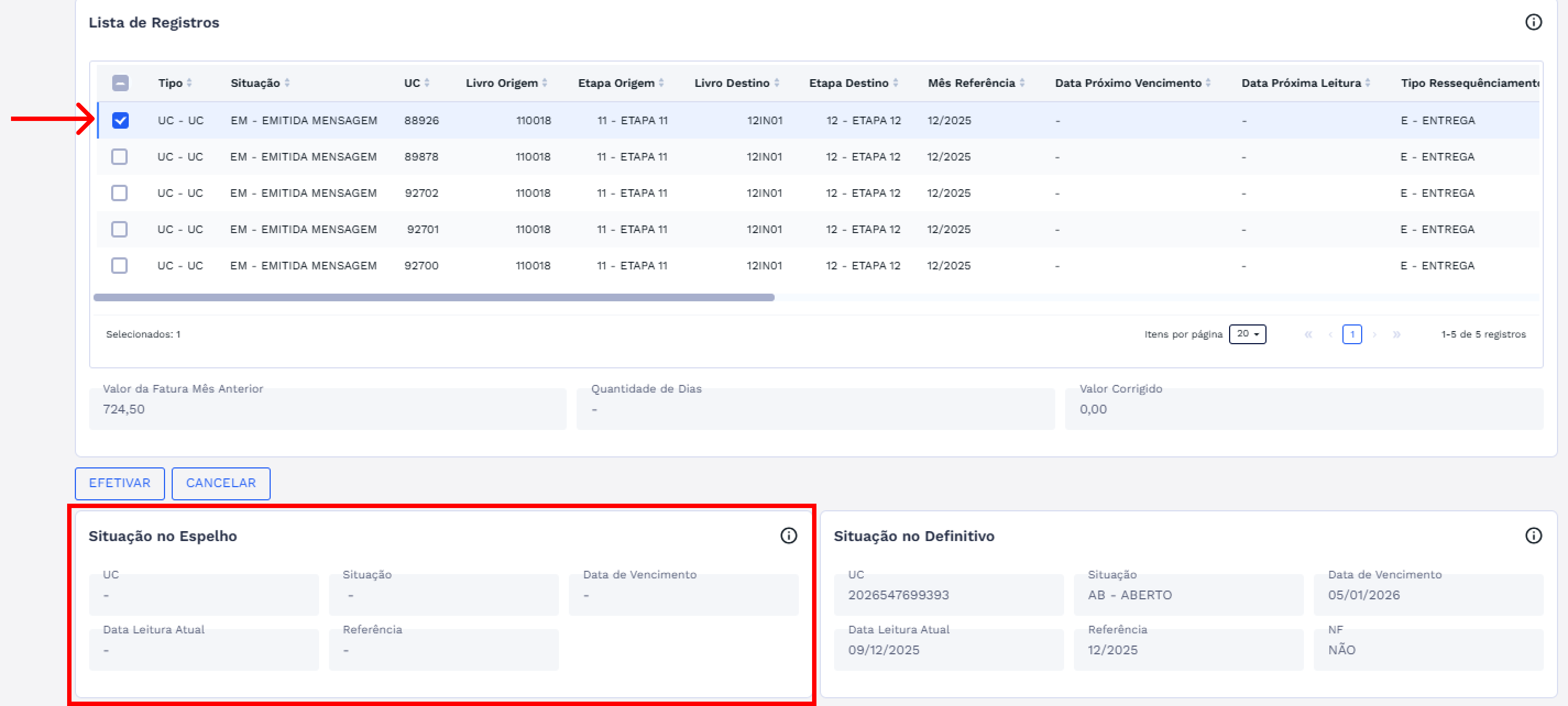Click the EFETIVAR button
The image size is (1568, 706).
pyautogui.click(x=119, y=483)
